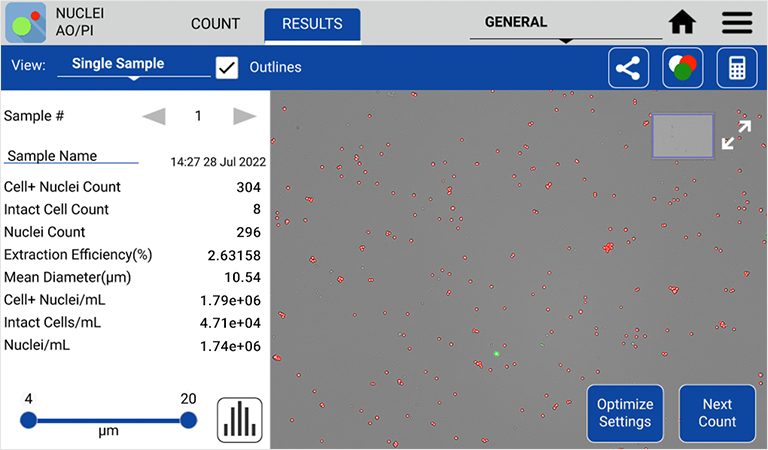Click the Sample Name input field
This screenshot has width=768, height=450.
point(72,156)
